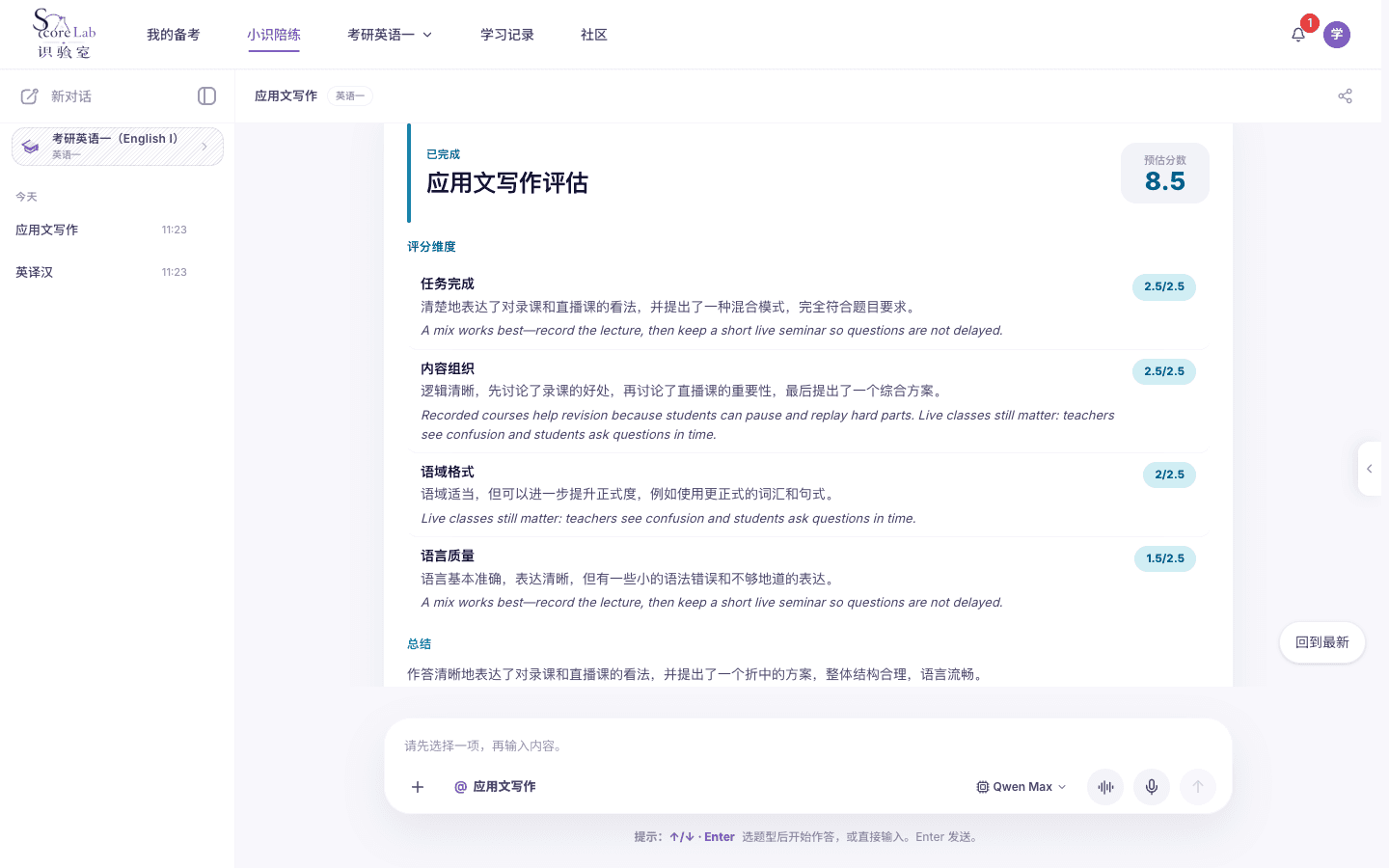Click the 已完成 status label
This screenshot has width=1389, height=868.
[x=444, y=154]
